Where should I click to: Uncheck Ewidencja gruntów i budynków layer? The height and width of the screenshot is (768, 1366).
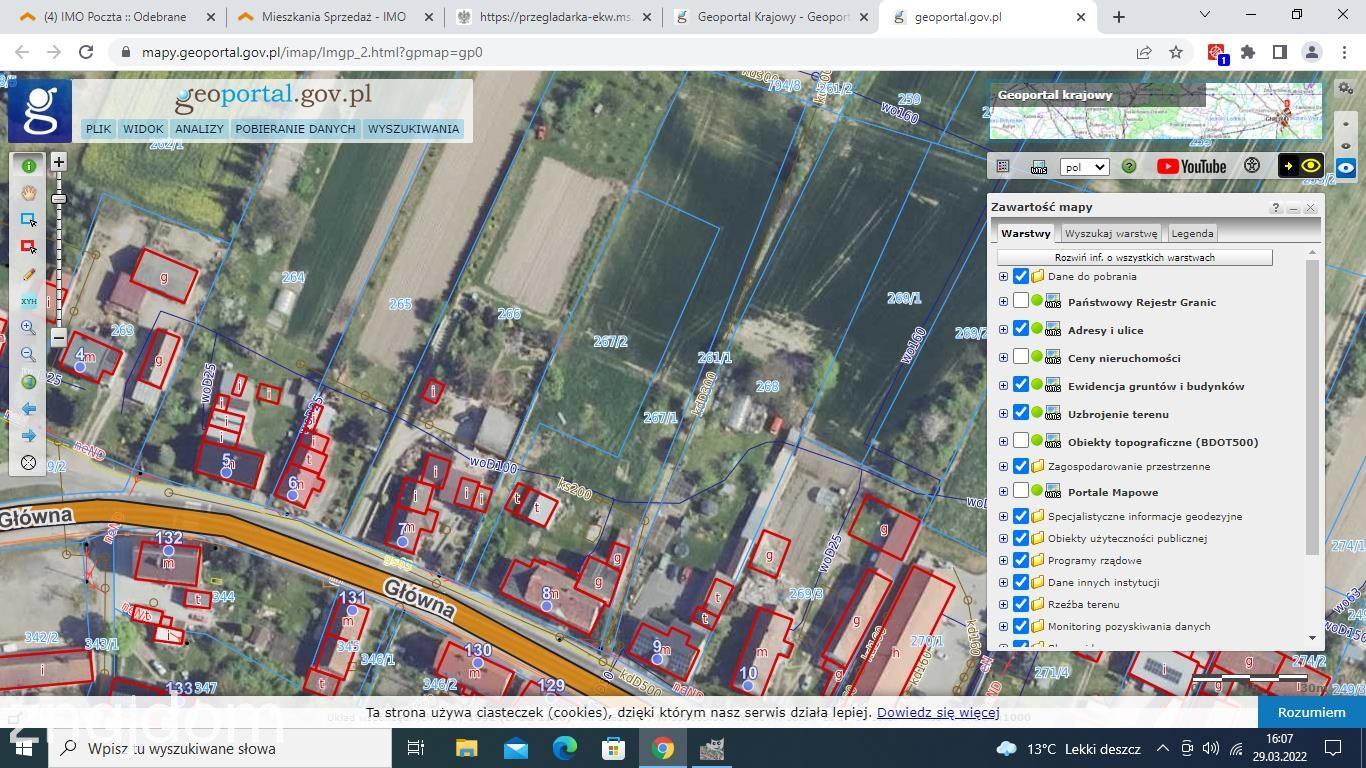point(1021,385)
